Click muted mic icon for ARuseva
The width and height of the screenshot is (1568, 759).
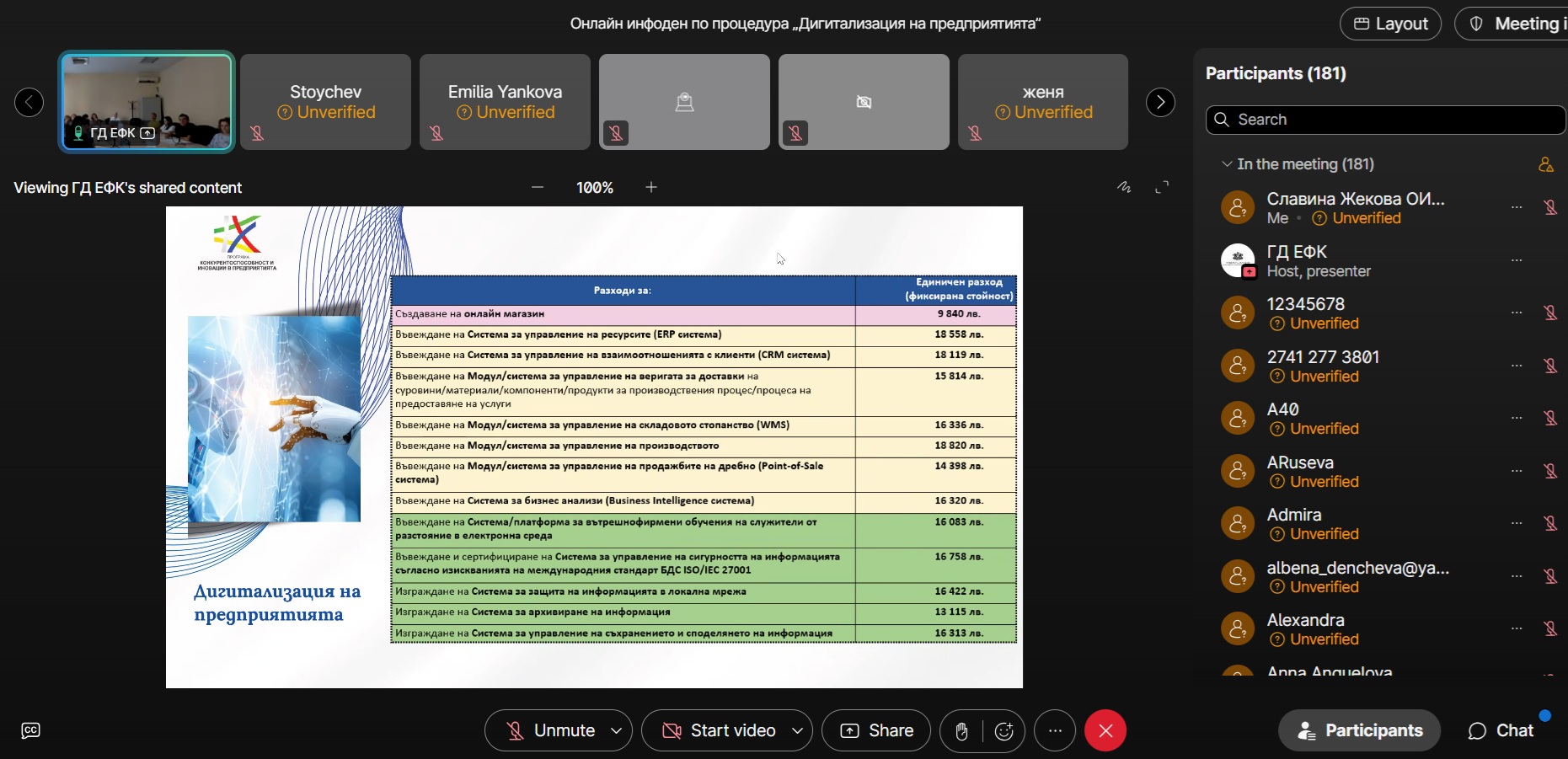tap(1550, 471)
